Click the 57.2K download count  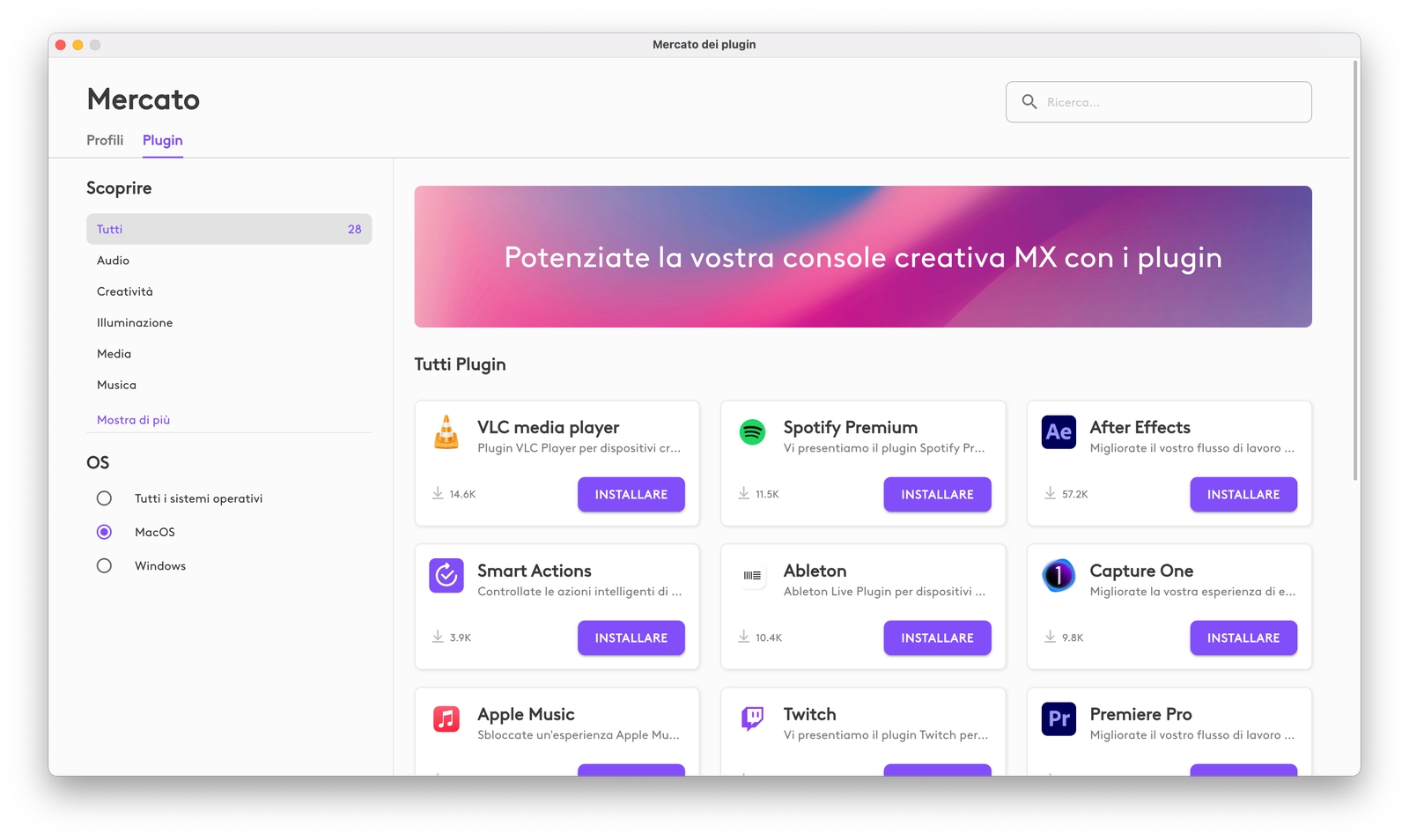click(x=1074, y=494)
